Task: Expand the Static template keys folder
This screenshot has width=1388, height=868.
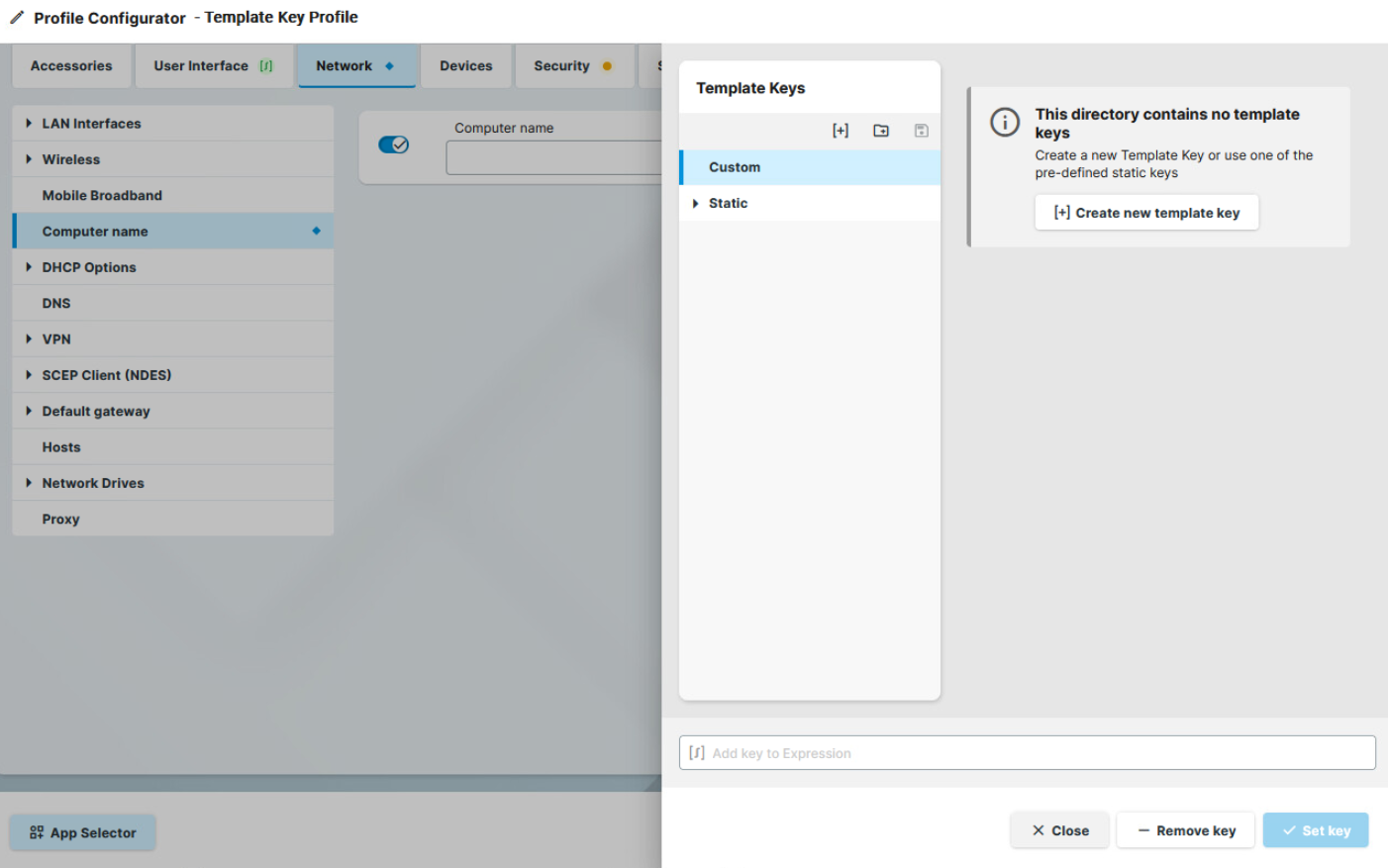Action: pyautogui.click(x=696, y=204)
